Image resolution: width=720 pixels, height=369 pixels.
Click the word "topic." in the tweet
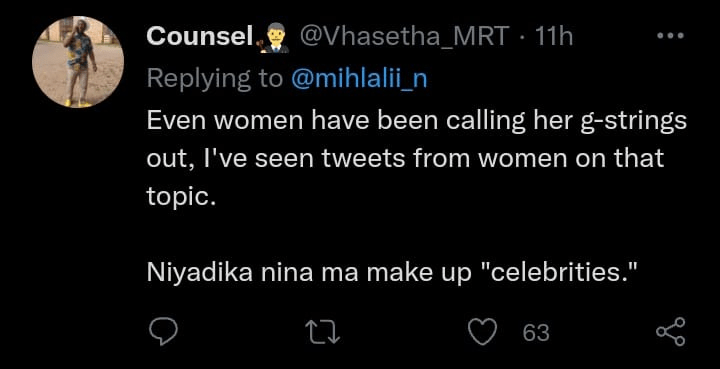pos(181,197)
